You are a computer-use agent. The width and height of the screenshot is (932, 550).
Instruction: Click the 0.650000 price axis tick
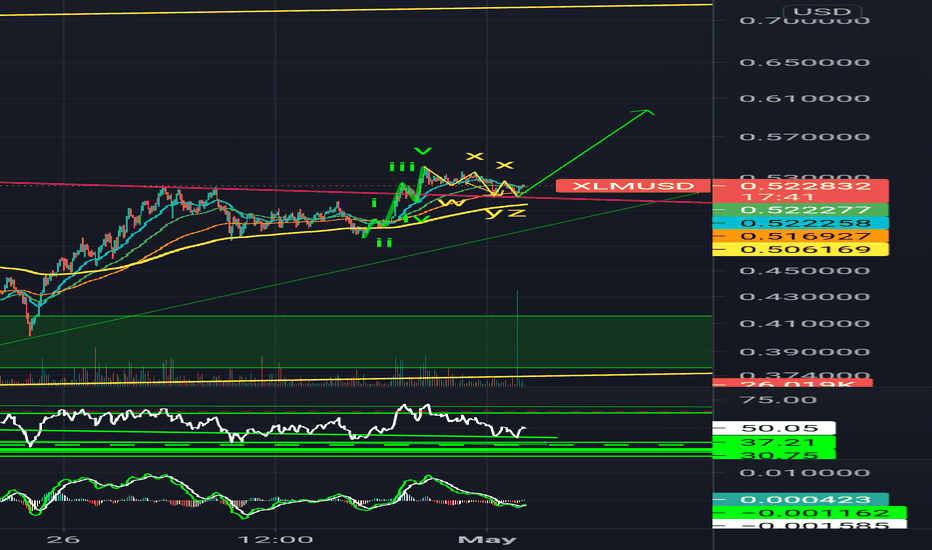[x=804, y=62]
